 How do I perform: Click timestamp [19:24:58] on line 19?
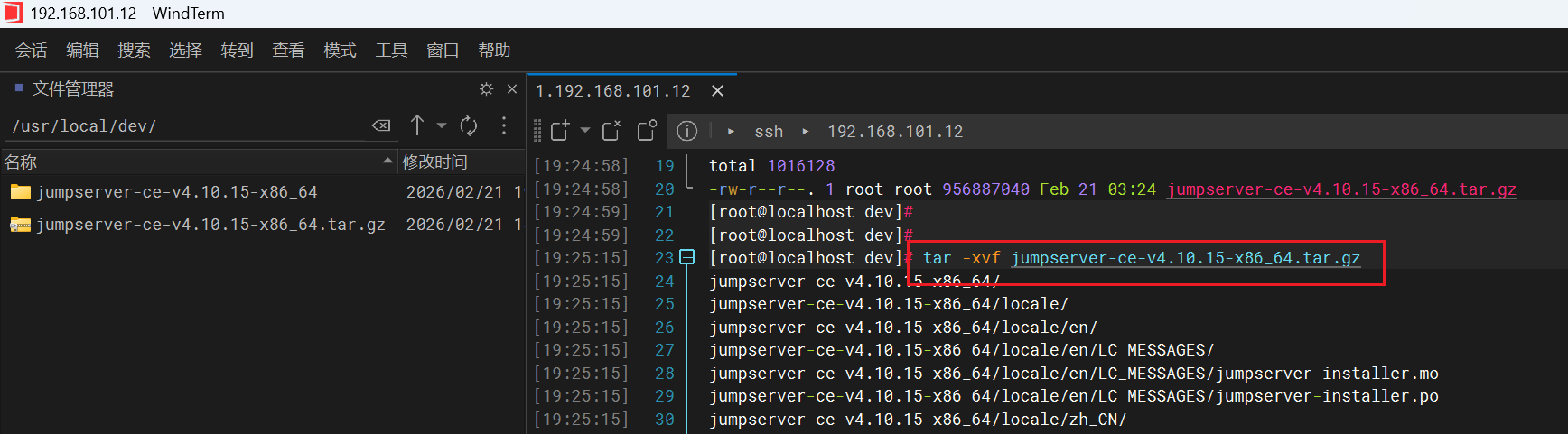pyautogui.click(x=581, y=166)
